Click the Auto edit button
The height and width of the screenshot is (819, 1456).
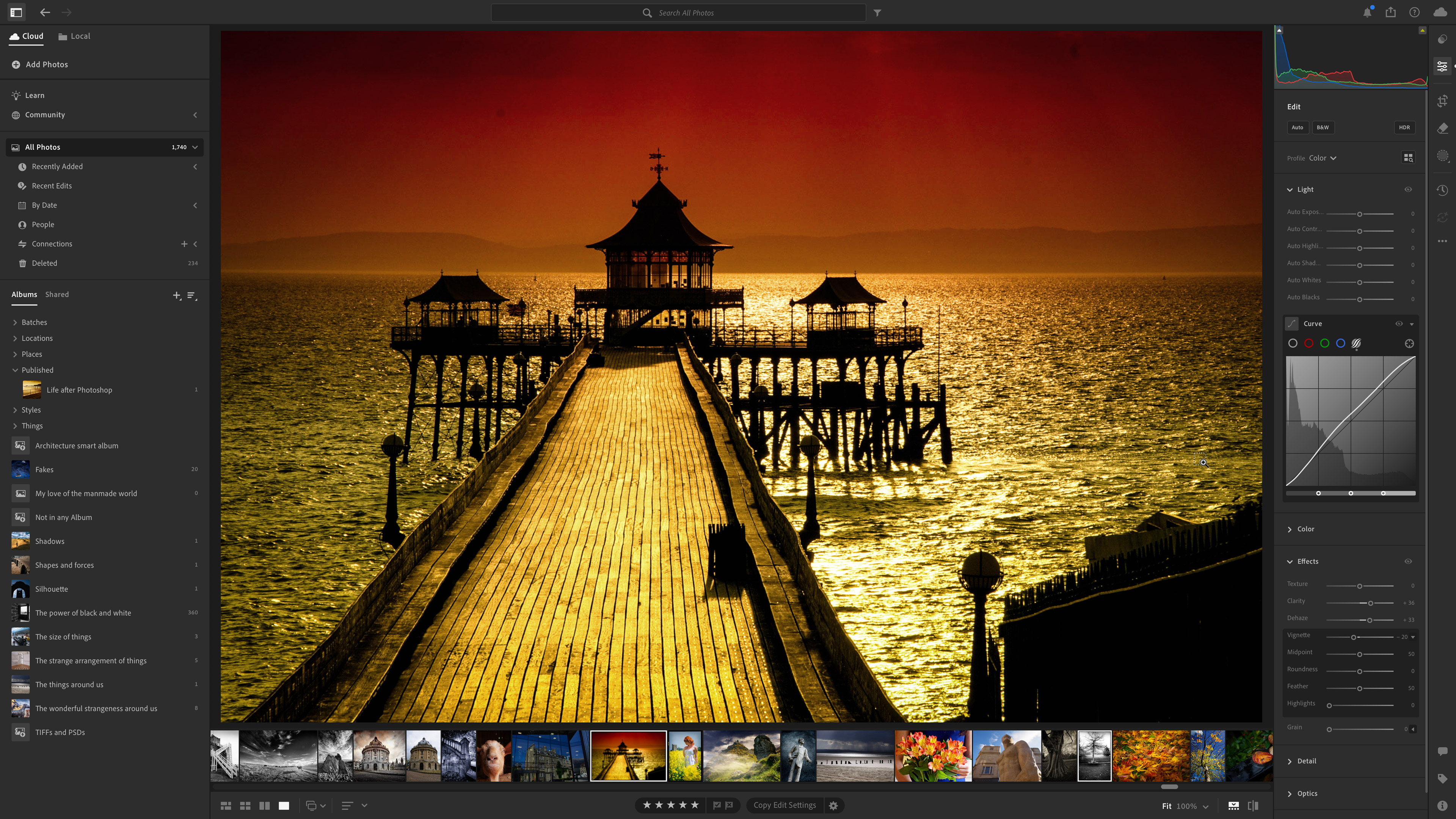click(1297, 127)
